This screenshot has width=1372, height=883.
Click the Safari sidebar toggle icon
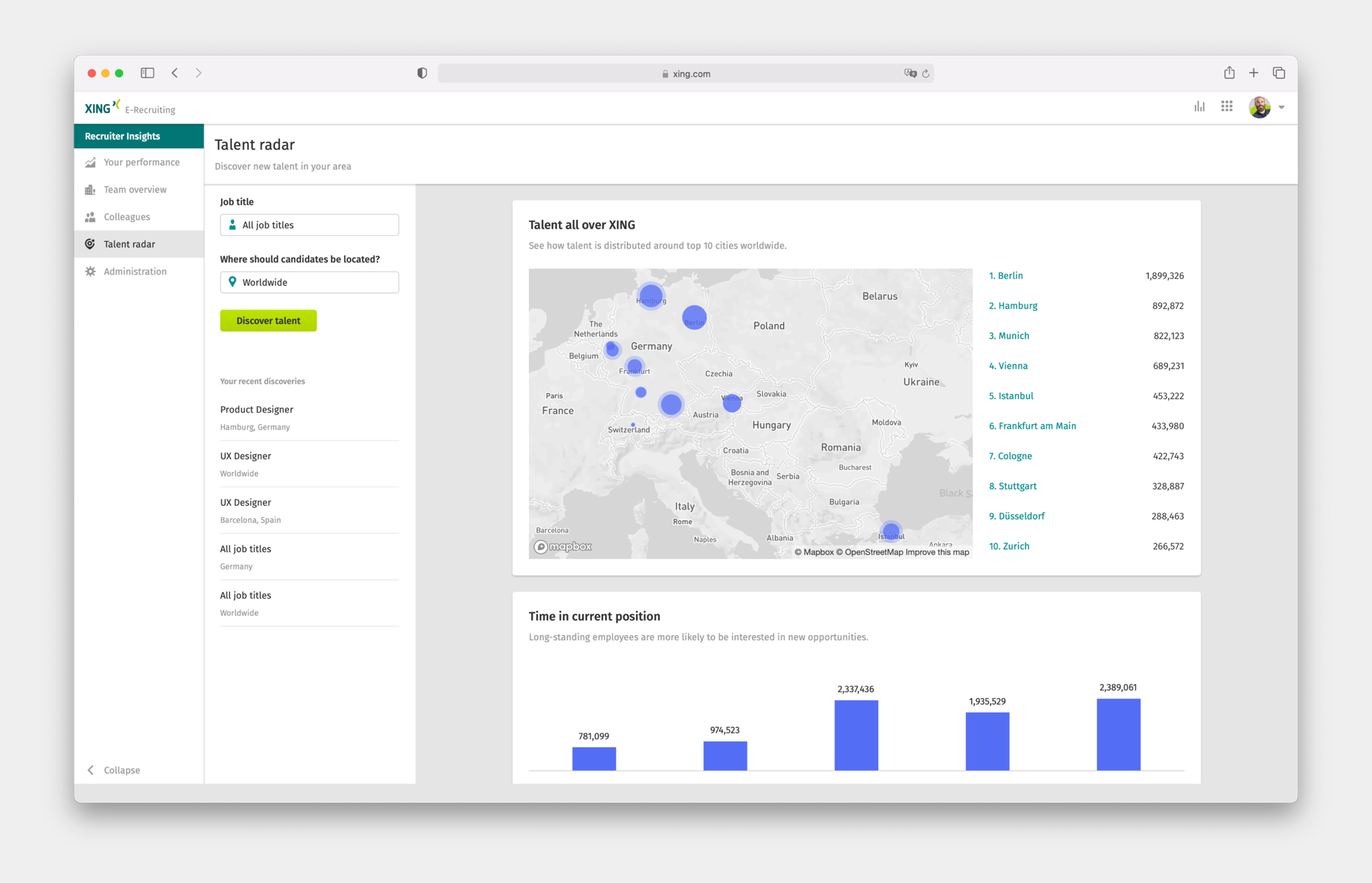147,73
